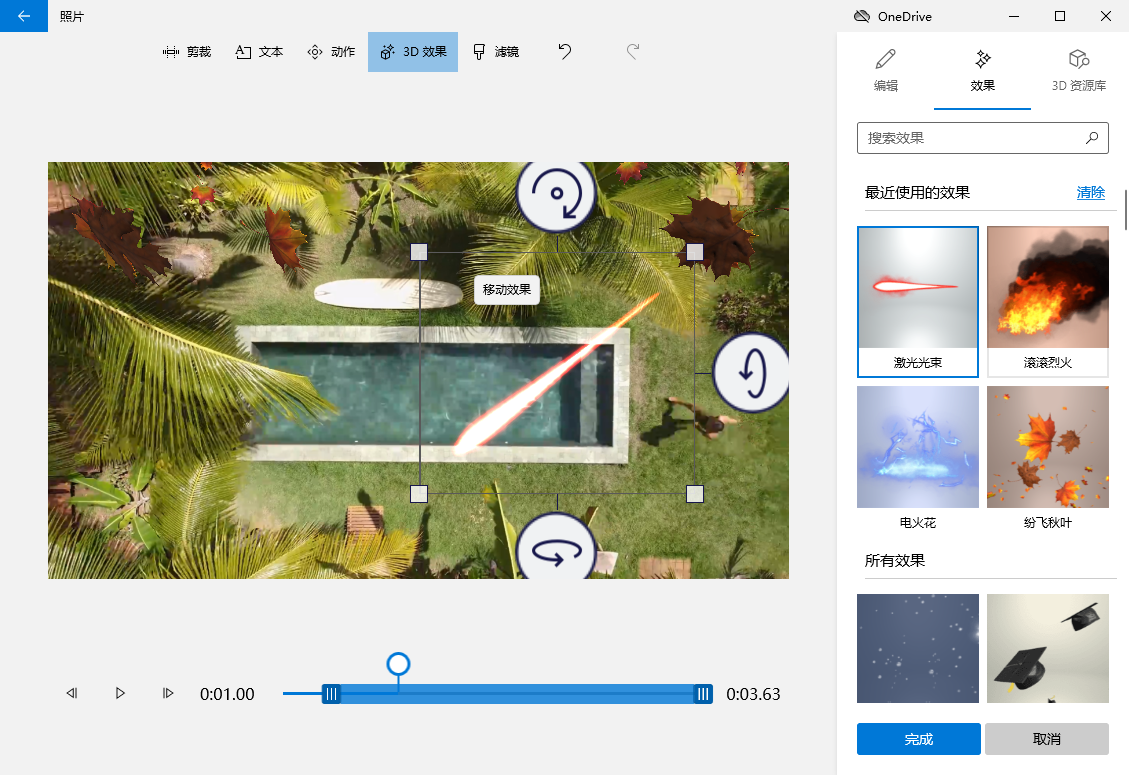The image size is (1129, 775).
Task: Select the 滚滚烈火 effect thumbnail
Action: (1048, 301)
